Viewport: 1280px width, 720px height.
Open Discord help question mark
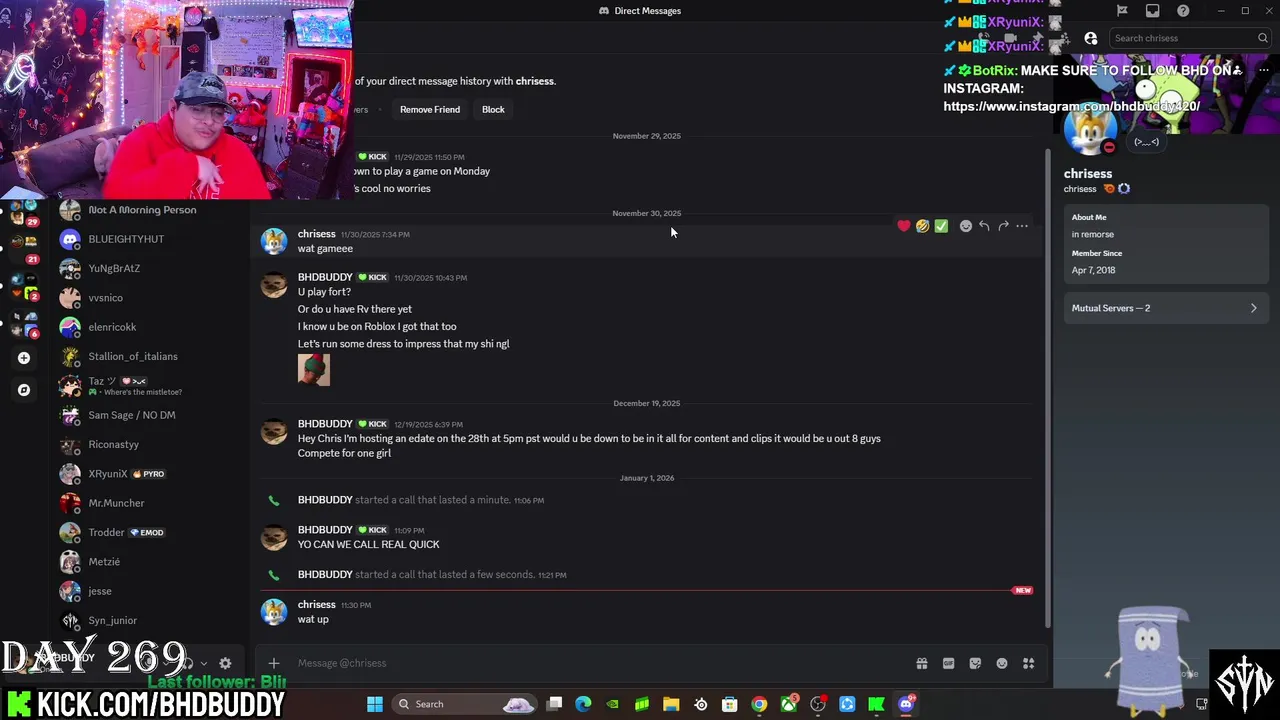[x=1183, y=11]
